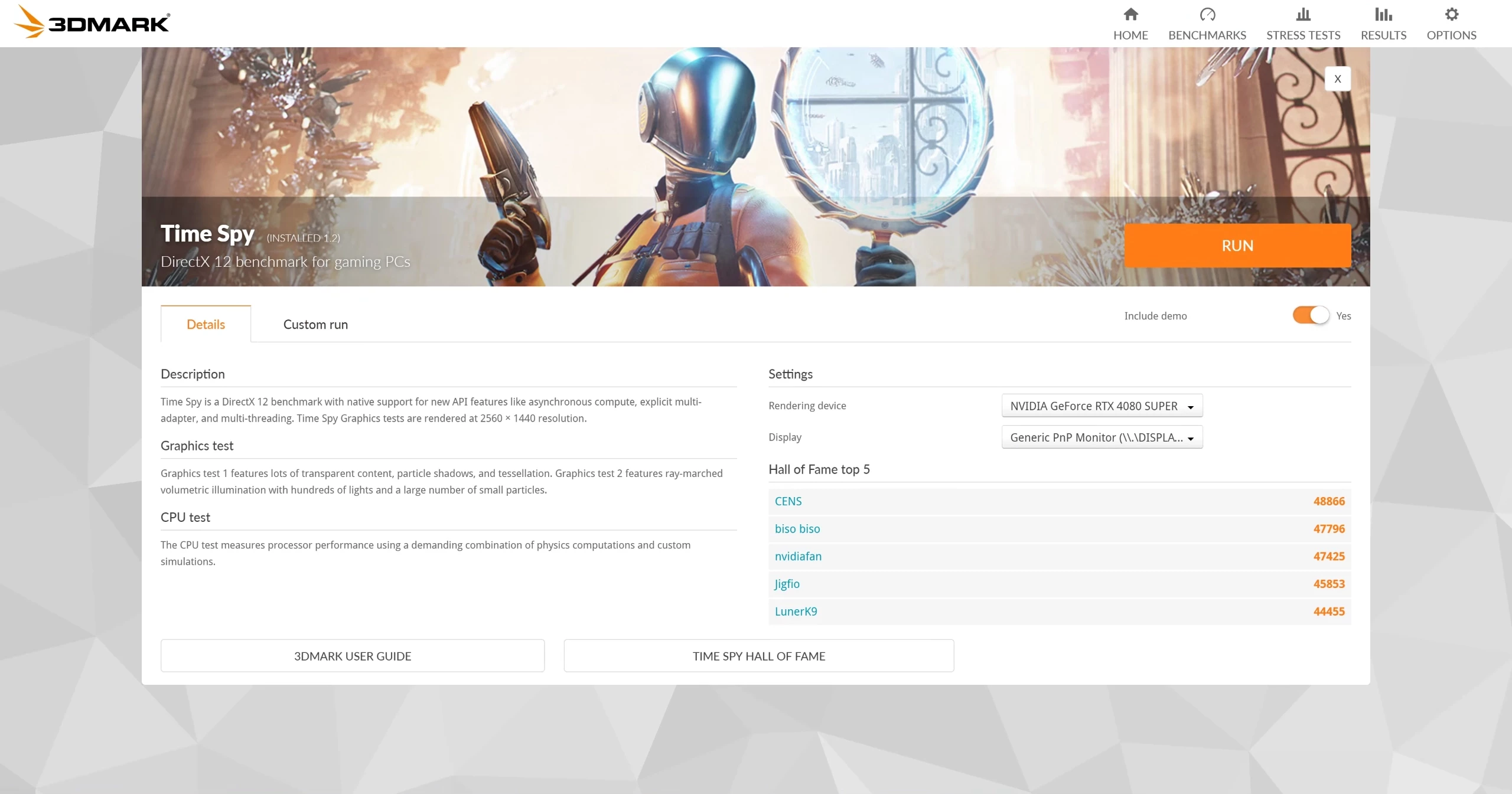Expand the Display monitor dropdown
Viewport: 1512px width, 794px height.
1102,437
